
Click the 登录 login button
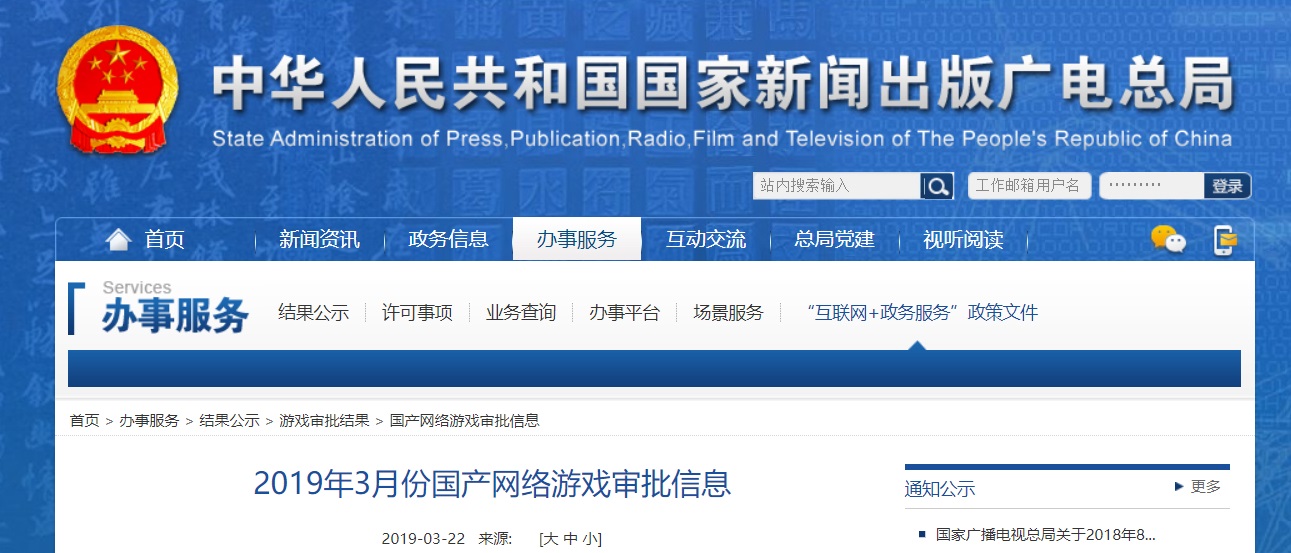click(x=1227, y=186)
